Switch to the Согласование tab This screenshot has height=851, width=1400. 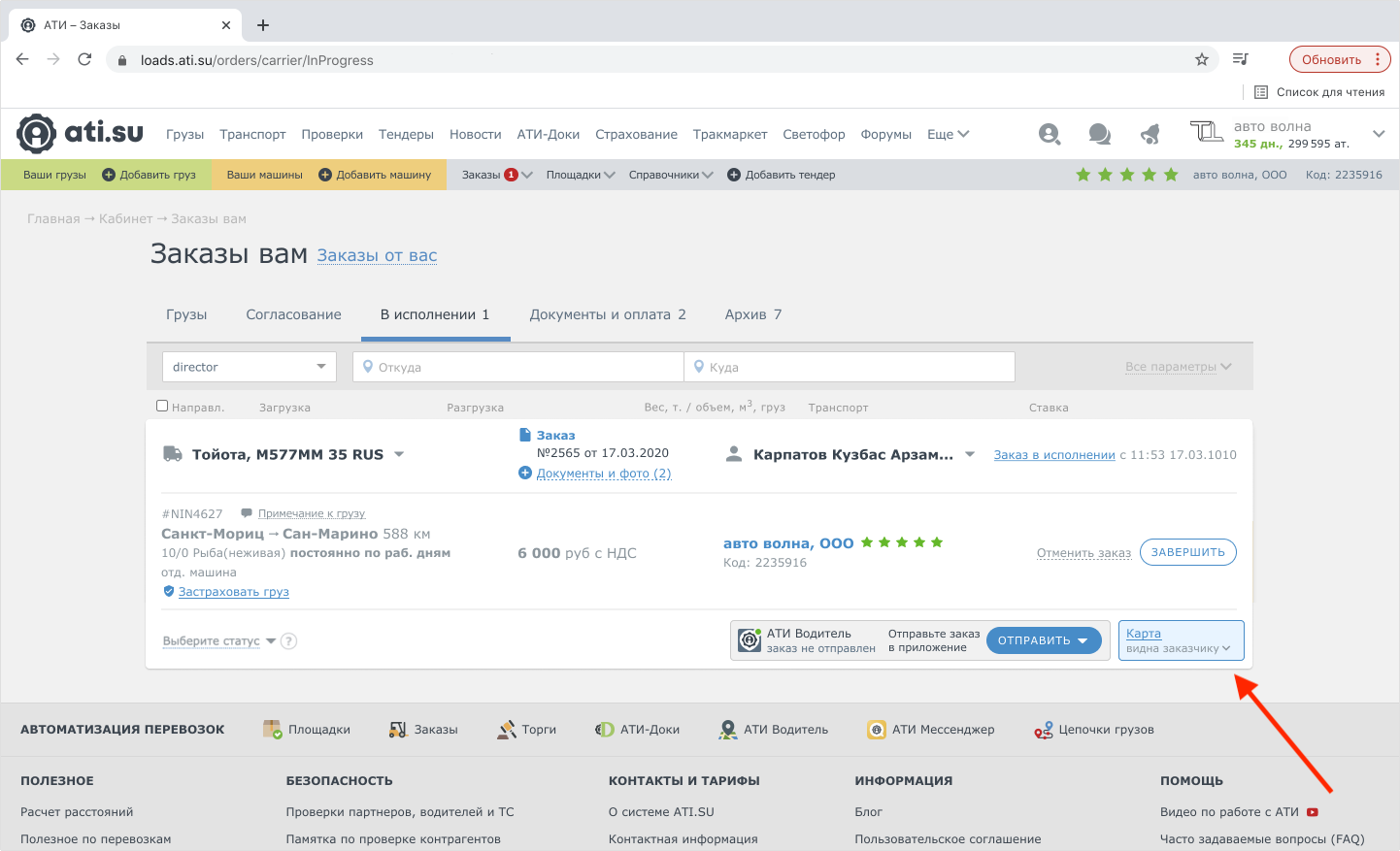[x=294, y=314]
